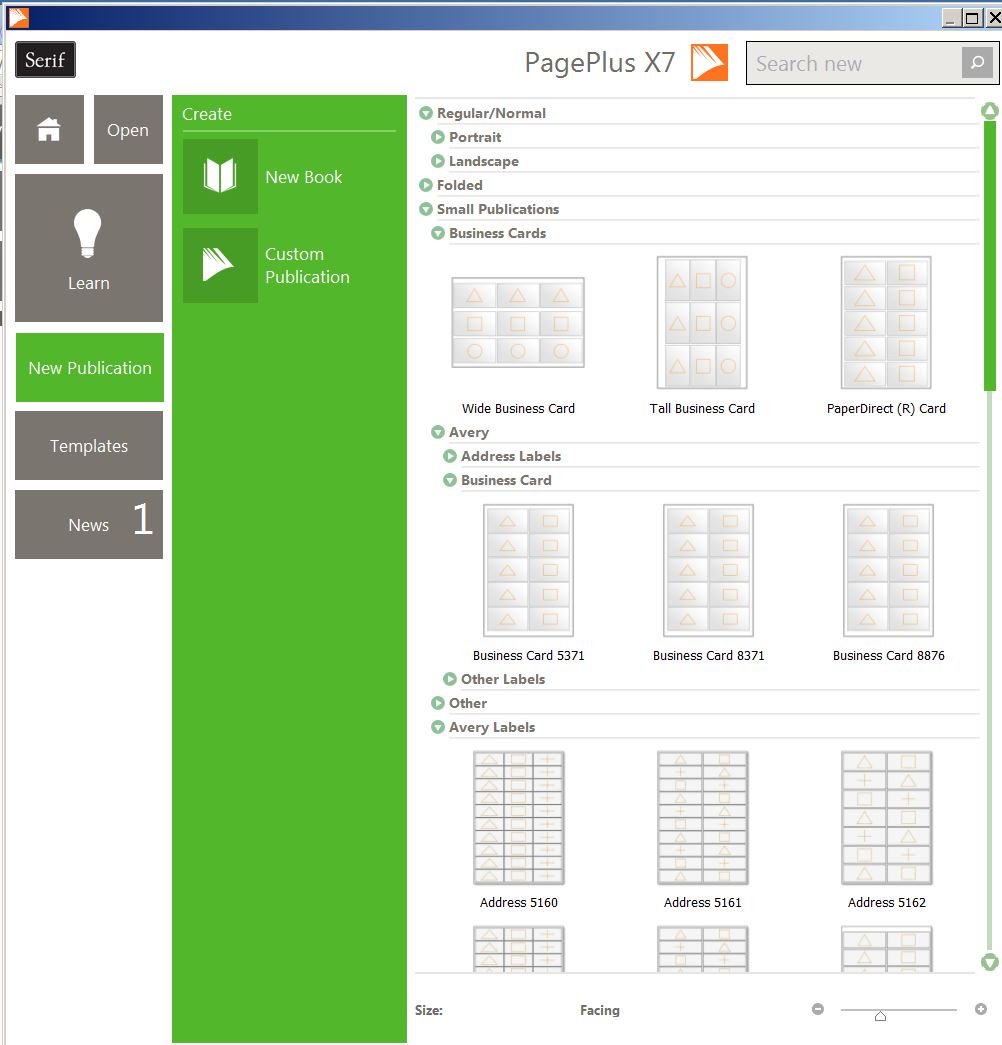1002x1045 pixels.
Task: Pick the Address 5162 label thumbnail
Action: point(887,818)
